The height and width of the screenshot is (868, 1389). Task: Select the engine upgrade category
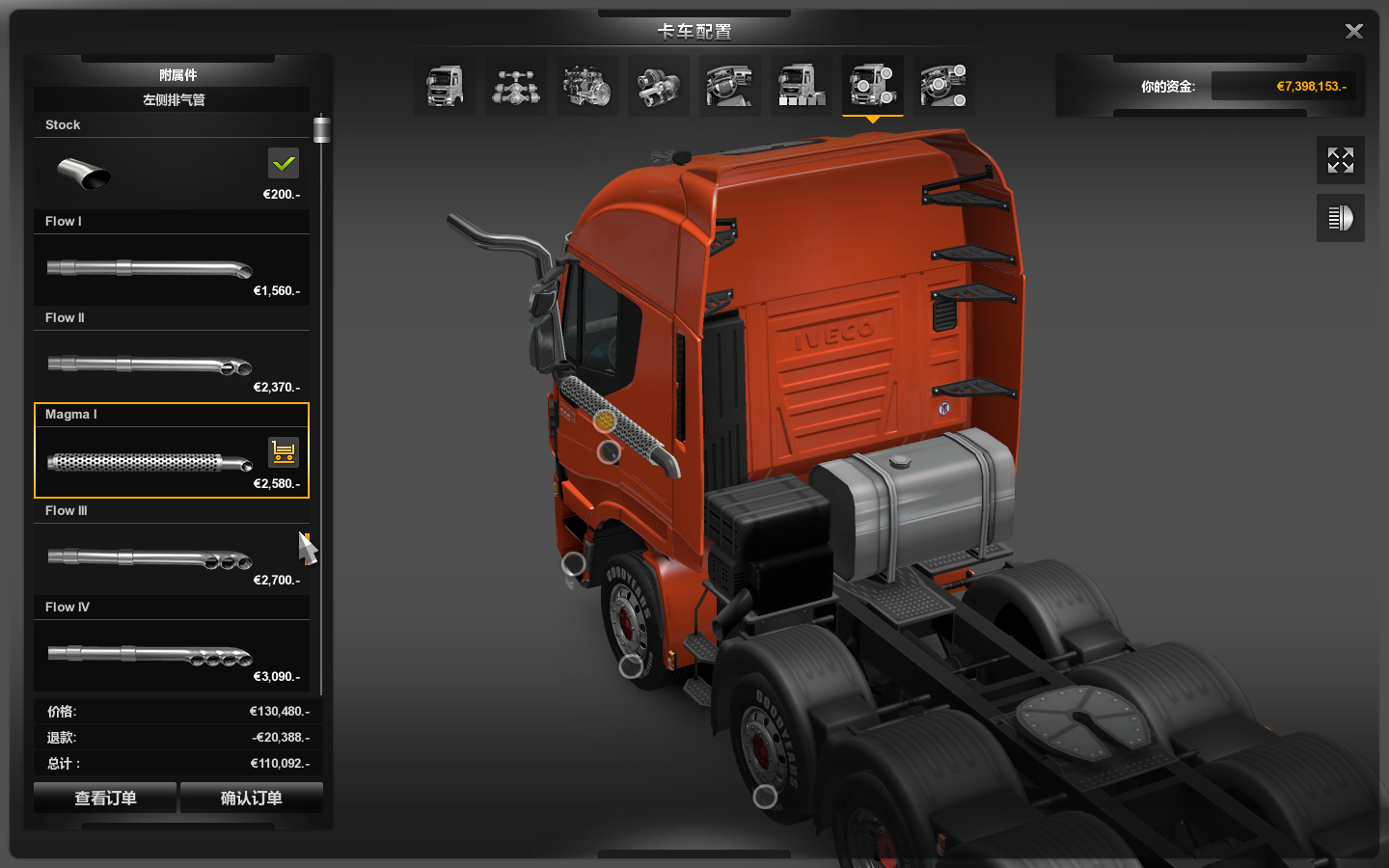[x=587, y=87]
